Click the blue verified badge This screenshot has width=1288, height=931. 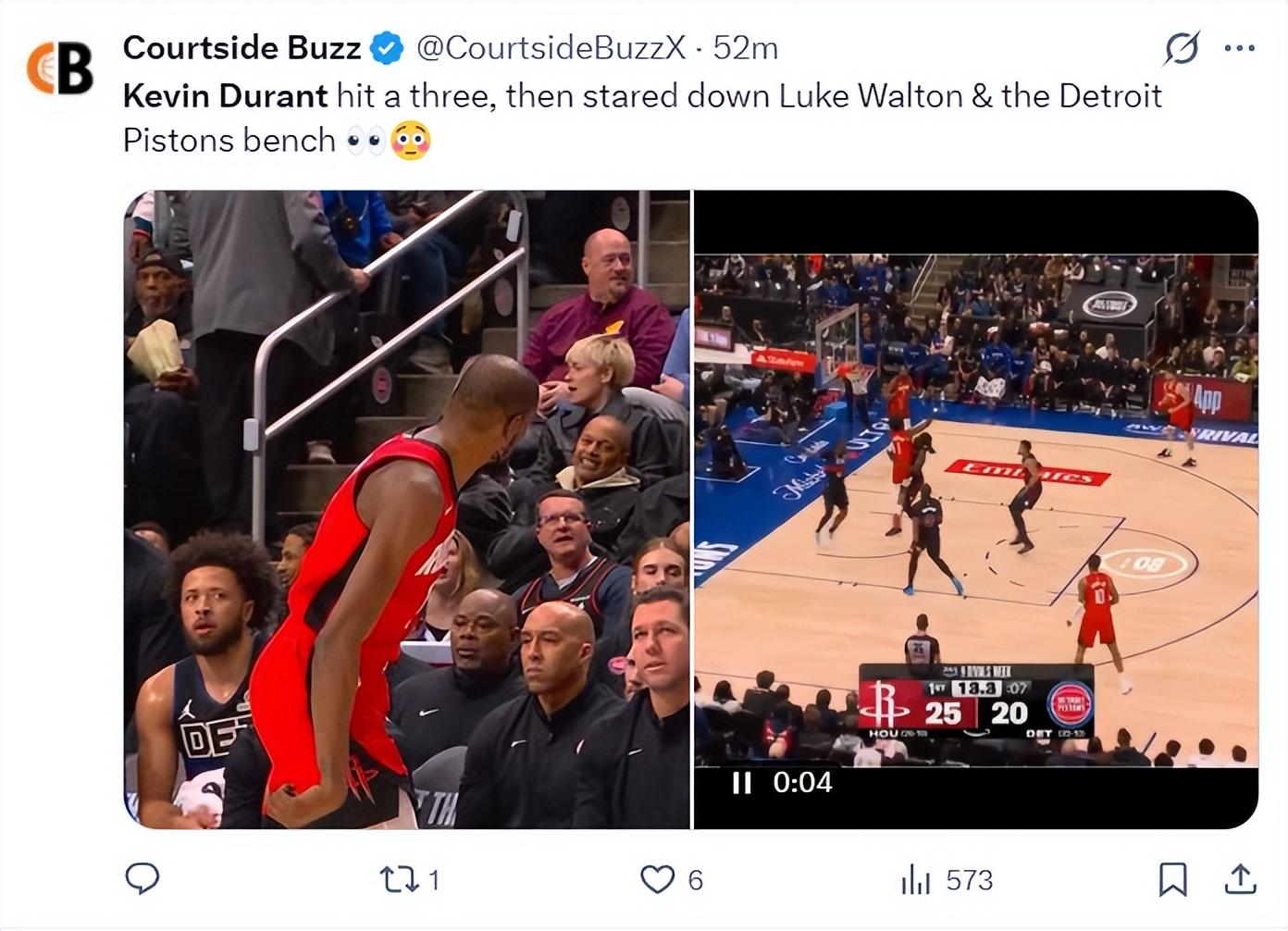coord(387,48)
